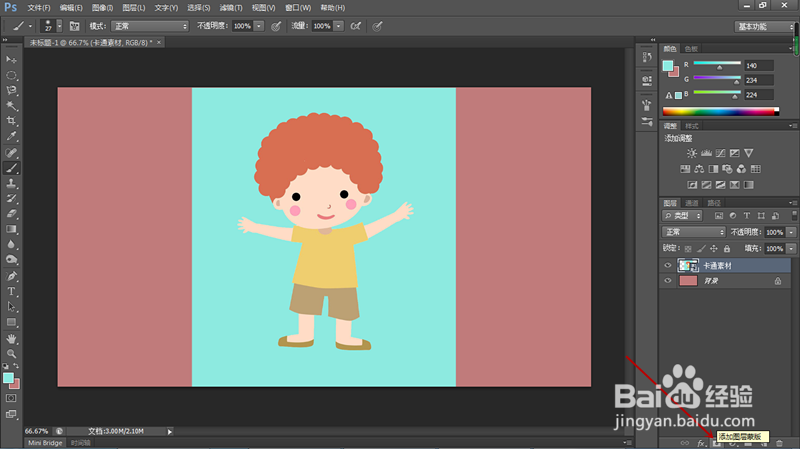The width and height of the screenshot is (800, 449).
Task: Open the Brush panel toggle icon
Action: [74, 26]
